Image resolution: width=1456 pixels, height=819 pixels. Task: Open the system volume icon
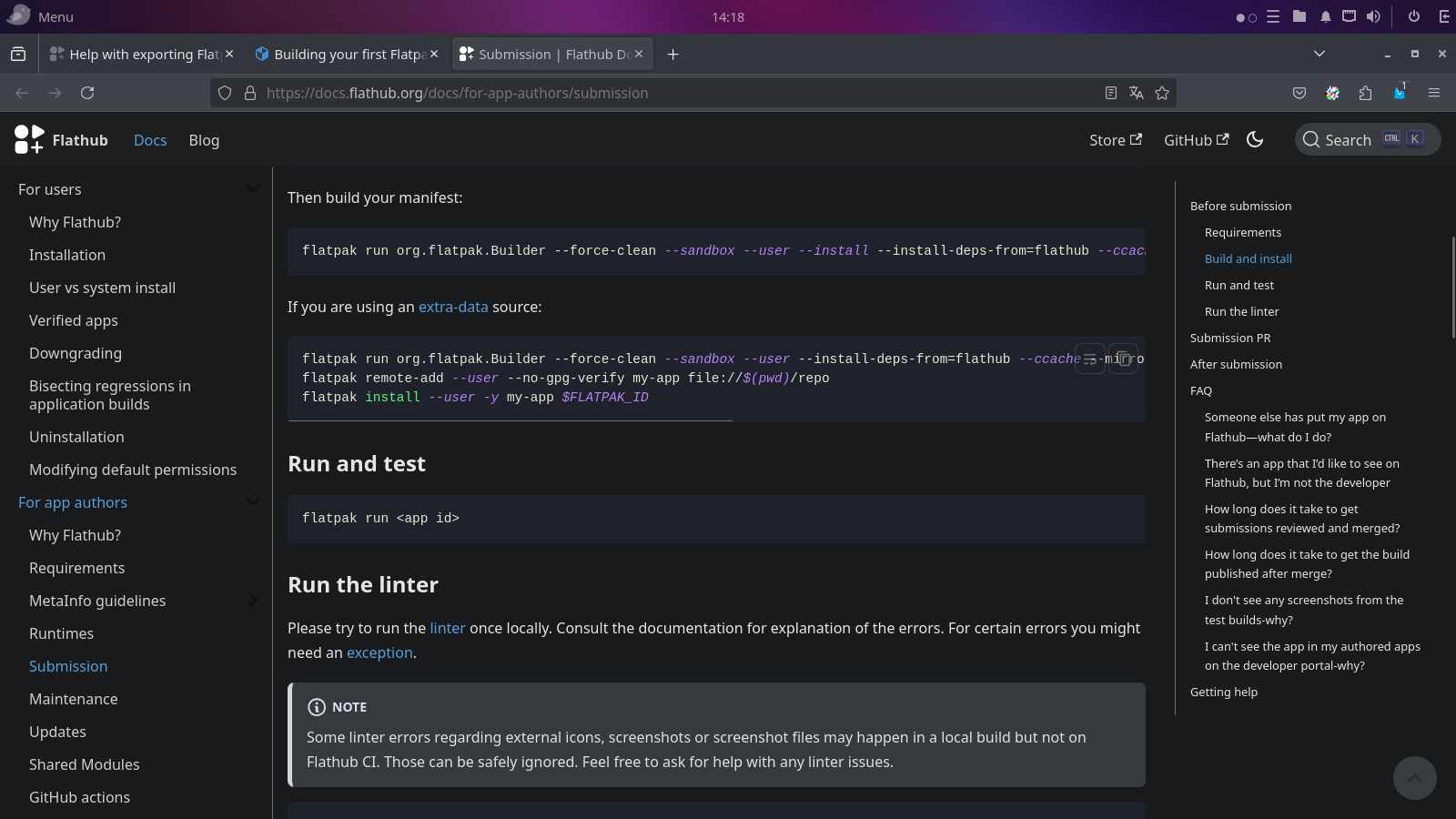[x=1373, y=16]
